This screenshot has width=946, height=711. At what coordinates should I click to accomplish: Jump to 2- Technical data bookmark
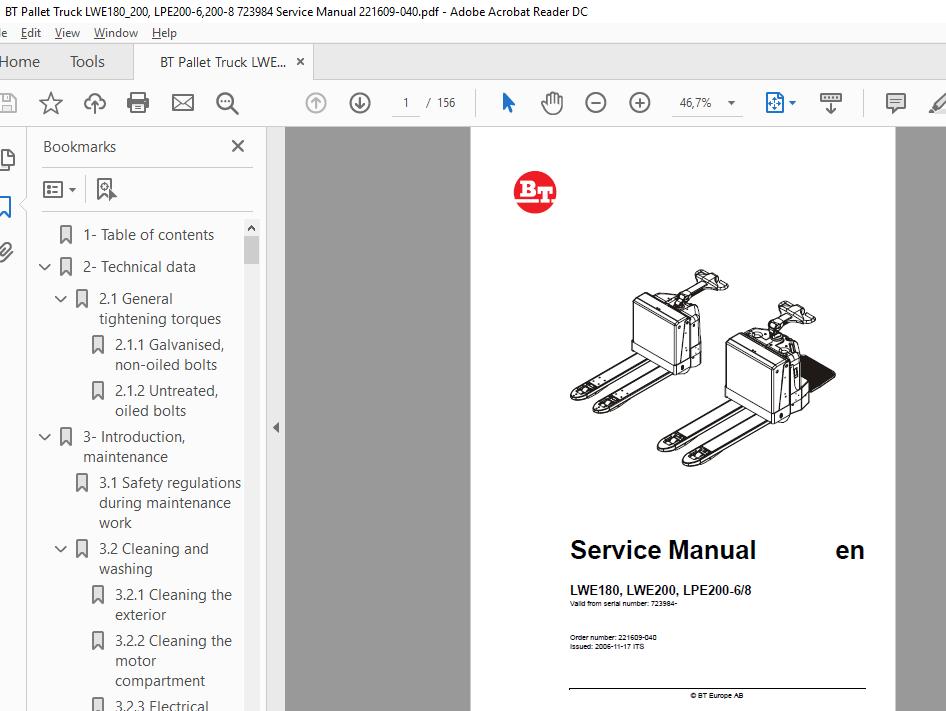(x=139, y=267)
